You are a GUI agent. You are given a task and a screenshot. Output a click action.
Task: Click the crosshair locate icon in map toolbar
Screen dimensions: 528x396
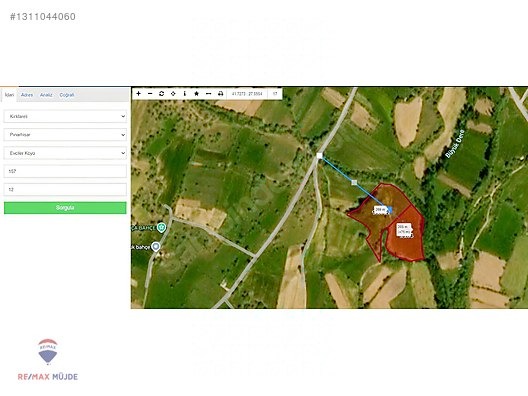pyautogui.click(x=173, y=93)
